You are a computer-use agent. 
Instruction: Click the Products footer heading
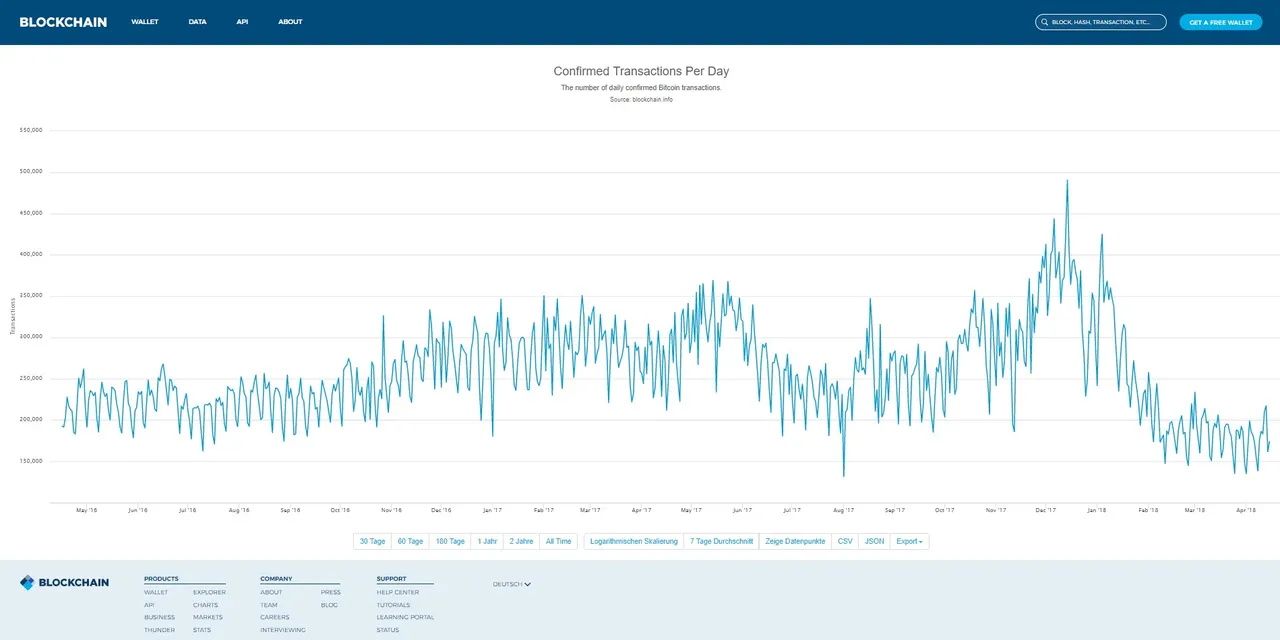pos(161,579)
